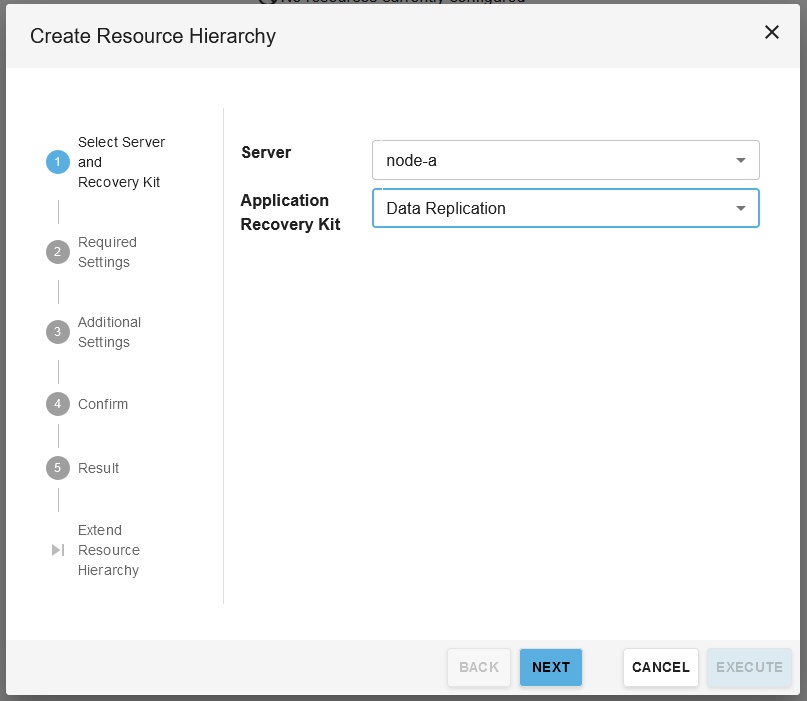
Task: Open the Data Replication recovery kit combo box
Action: 553,208
